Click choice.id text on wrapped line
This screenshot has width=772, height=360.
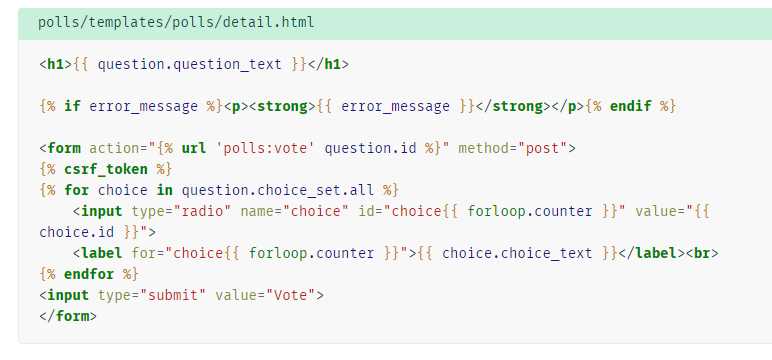tap(77, 232)
